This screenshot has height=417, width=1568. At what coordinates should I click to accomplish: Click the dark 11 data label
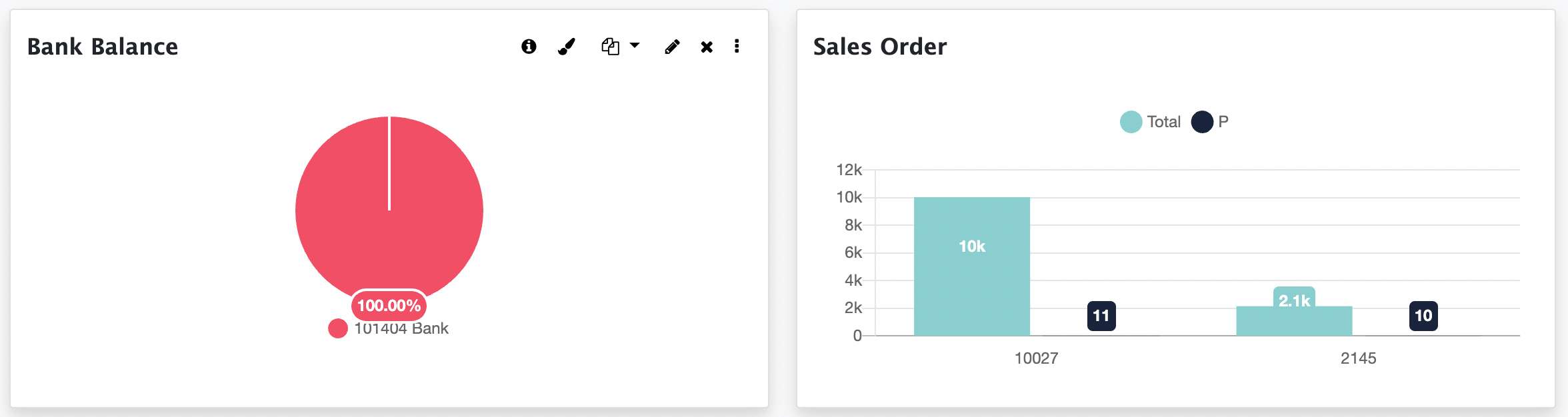point(1101,316)
